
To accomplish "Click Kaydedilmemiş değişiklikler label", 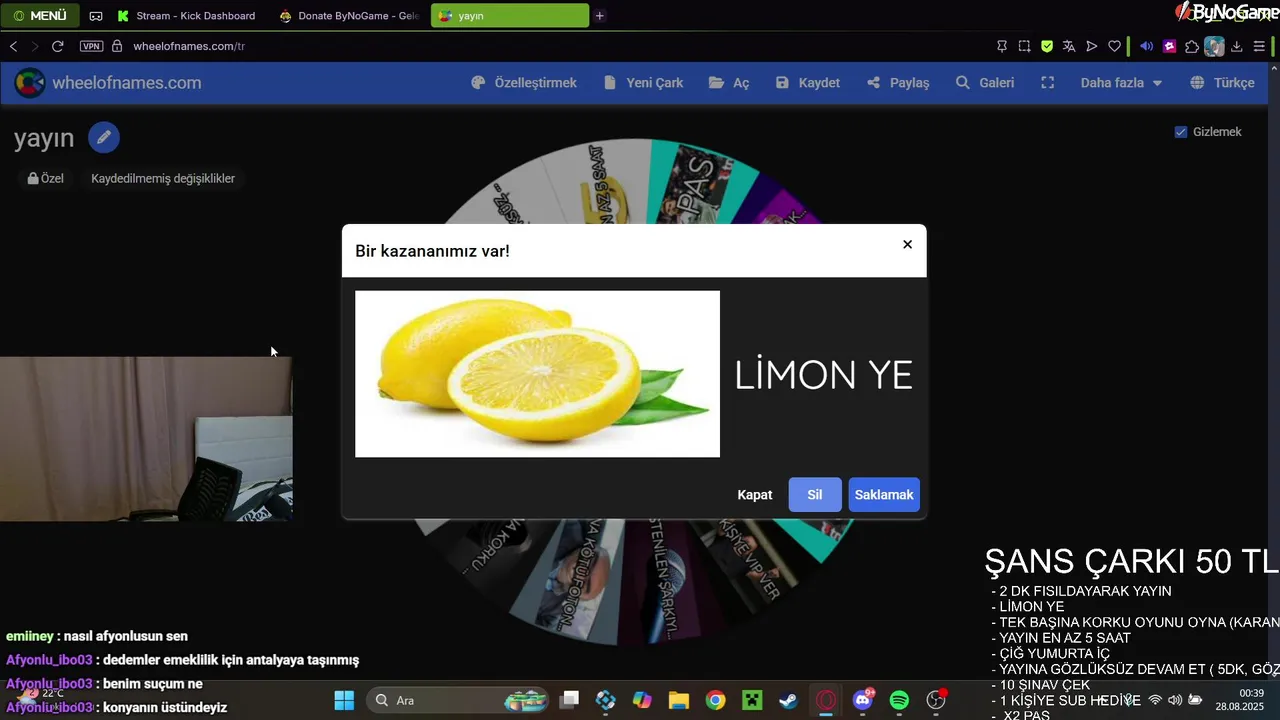I will coord(163,178).
